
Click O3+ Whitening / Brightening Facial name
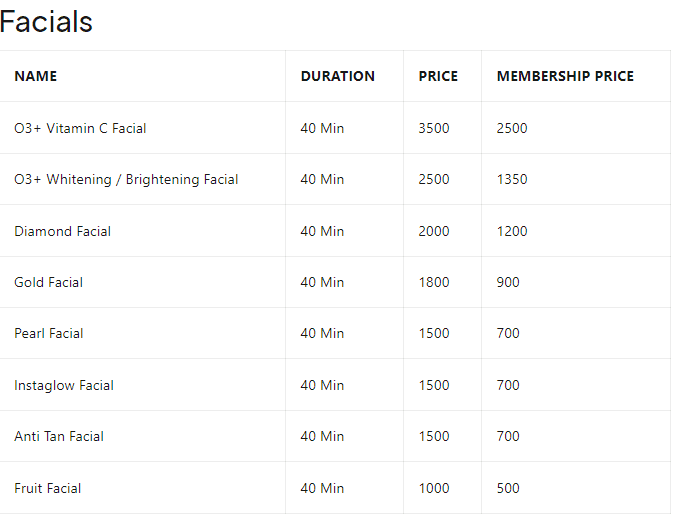(126, 179)
